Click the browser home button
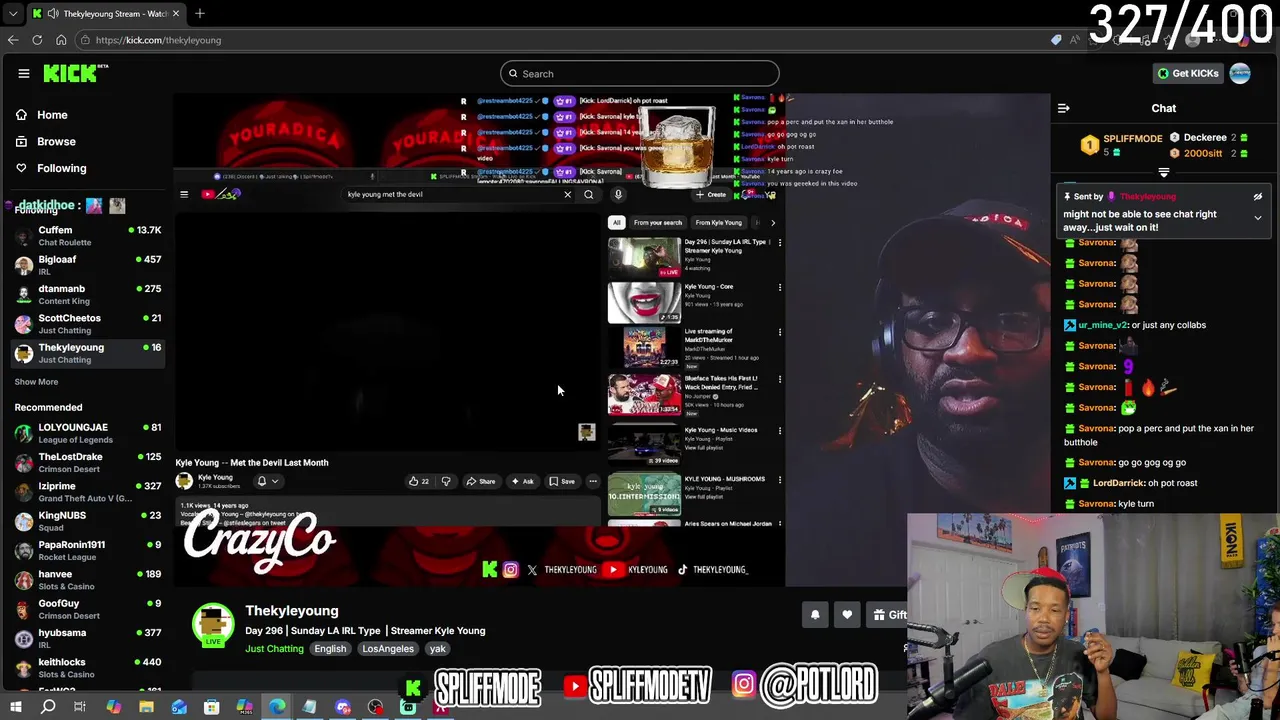 click(61, 40)
